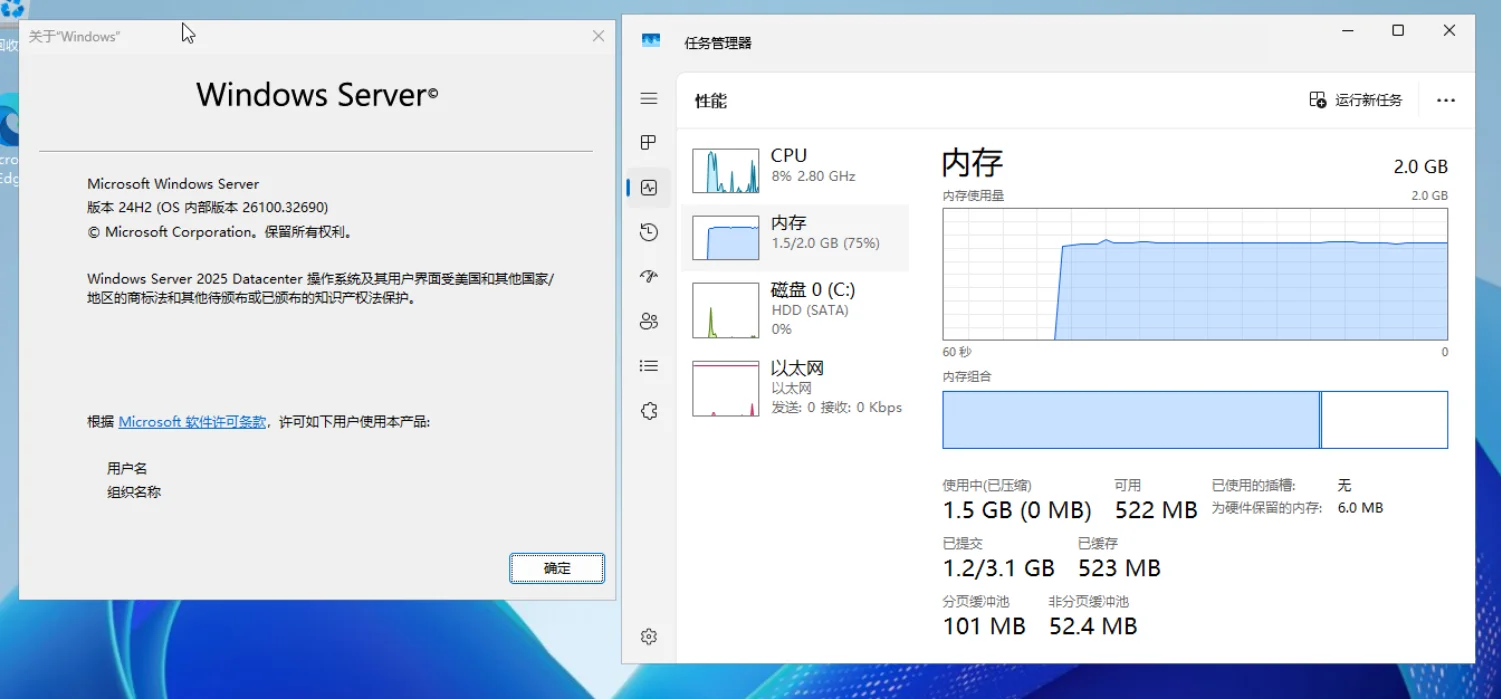Click '组织名称' label in About dialog

click(134, 492)
